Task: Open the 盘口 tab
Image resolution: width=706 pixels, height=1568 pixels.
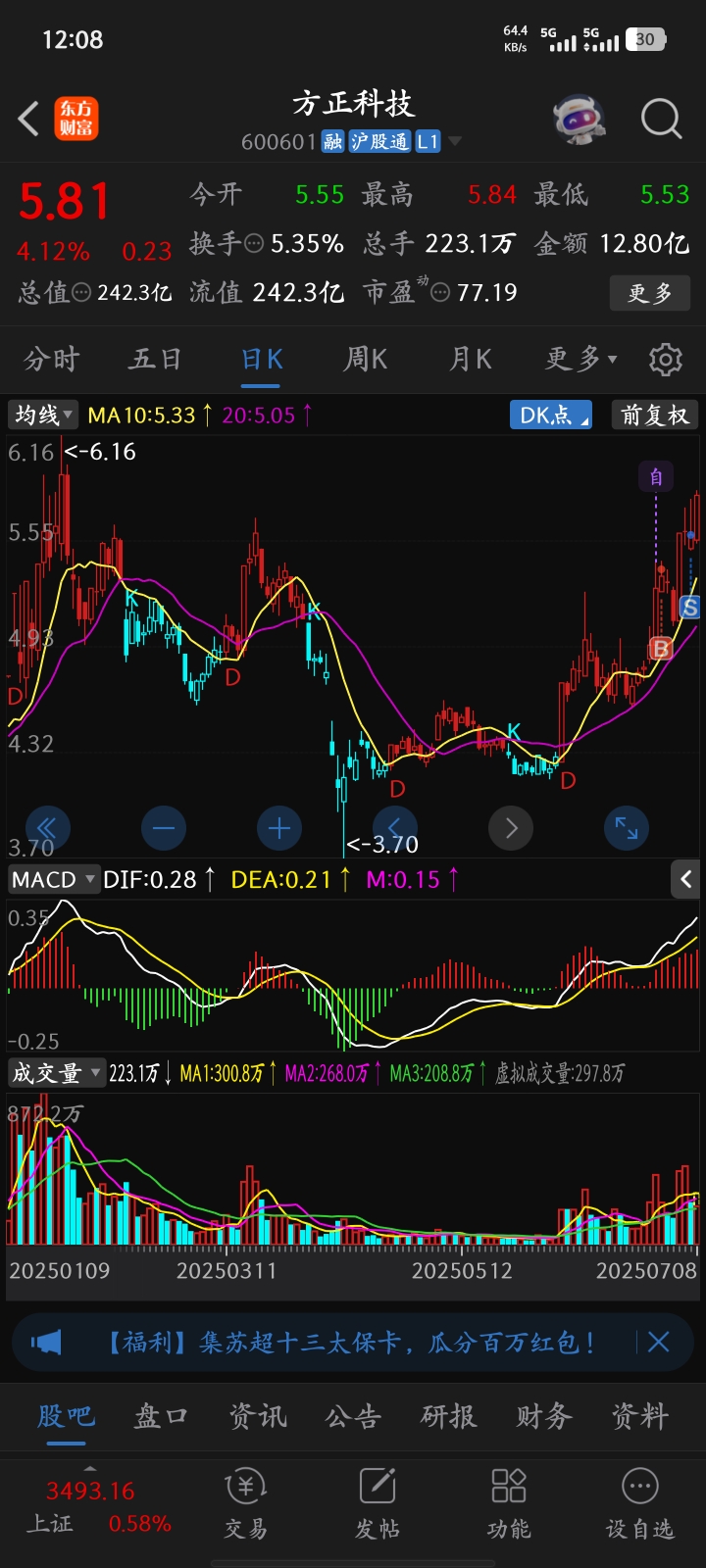Action: click(x=161, y=1416)
